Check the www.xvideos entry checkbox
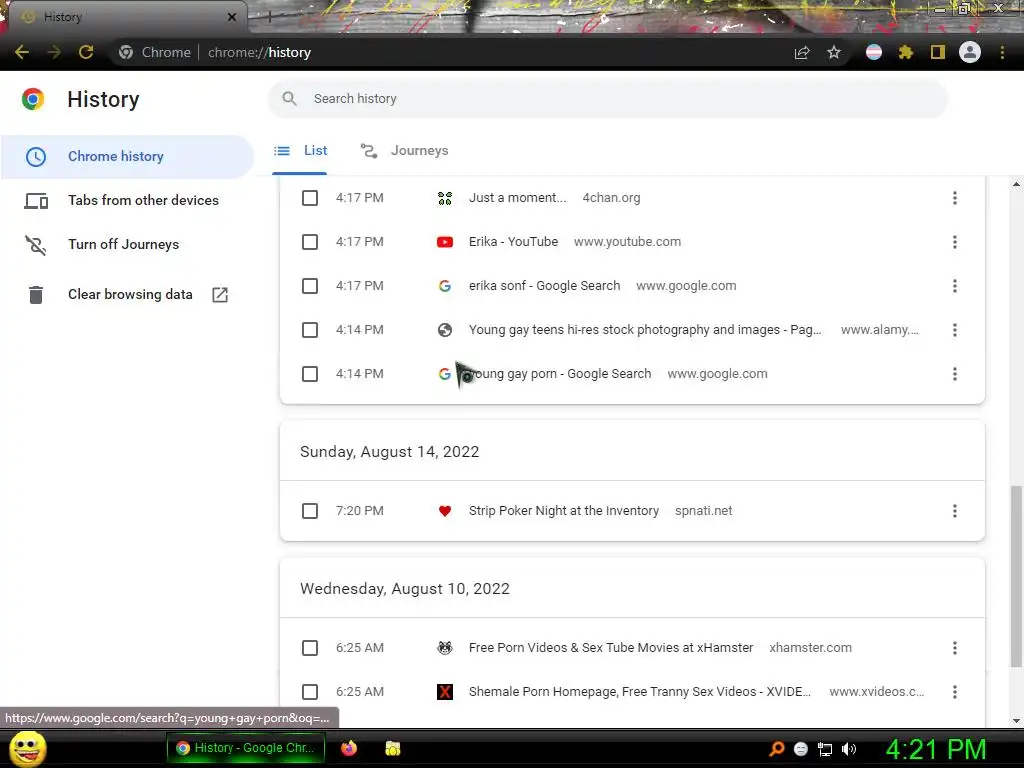The width and height of the screenshot is (1024, 768). (310, 692)
